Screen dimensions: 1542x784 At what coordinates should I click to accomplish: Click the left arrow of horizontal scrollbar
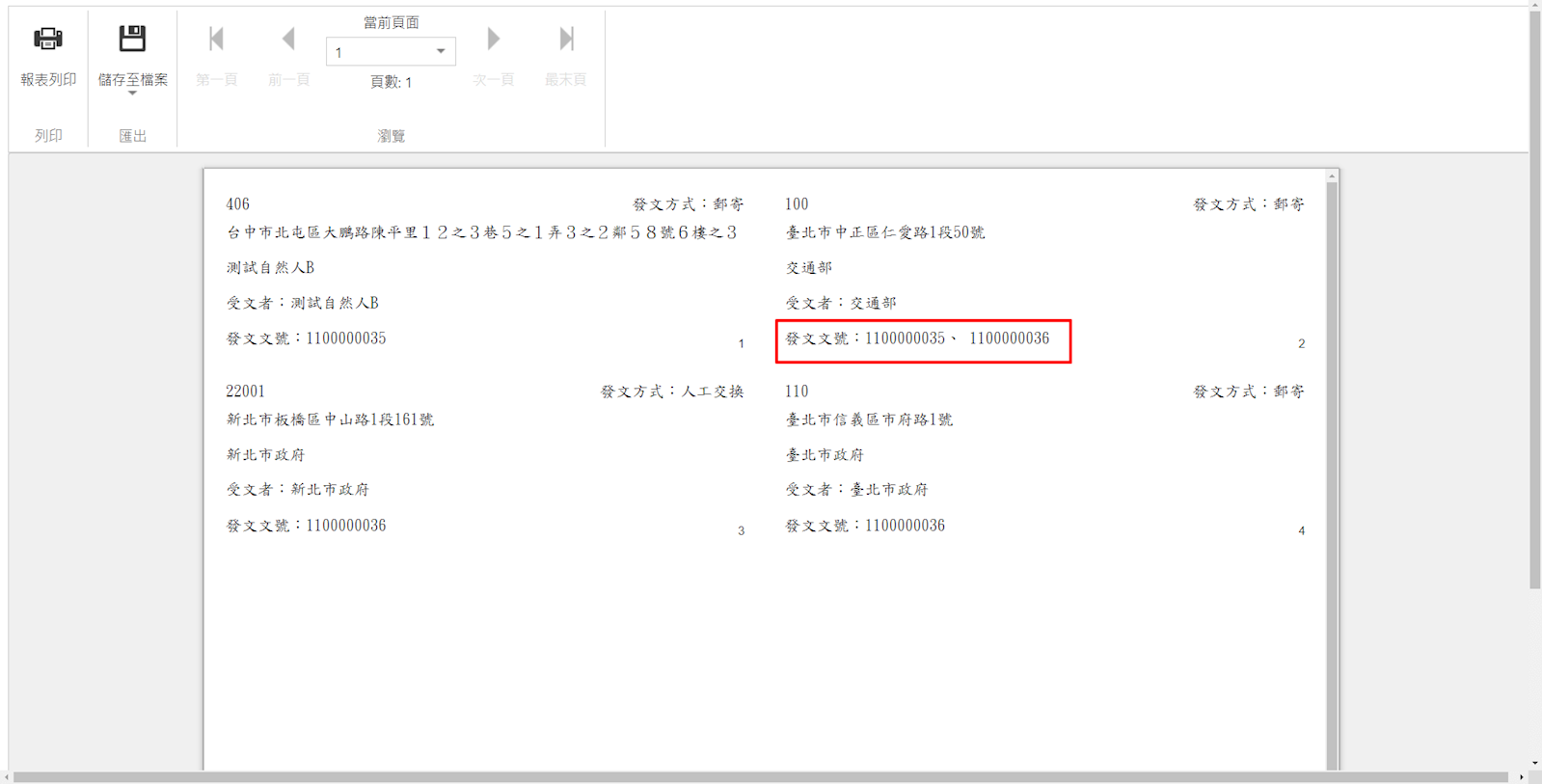(x=7, y=777)
